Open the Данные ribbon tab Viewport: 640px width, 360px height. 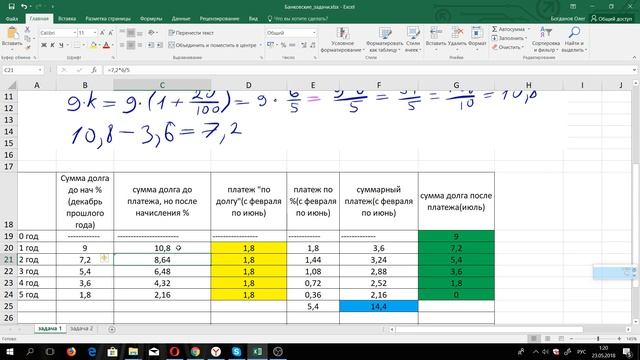pos(181,19)
